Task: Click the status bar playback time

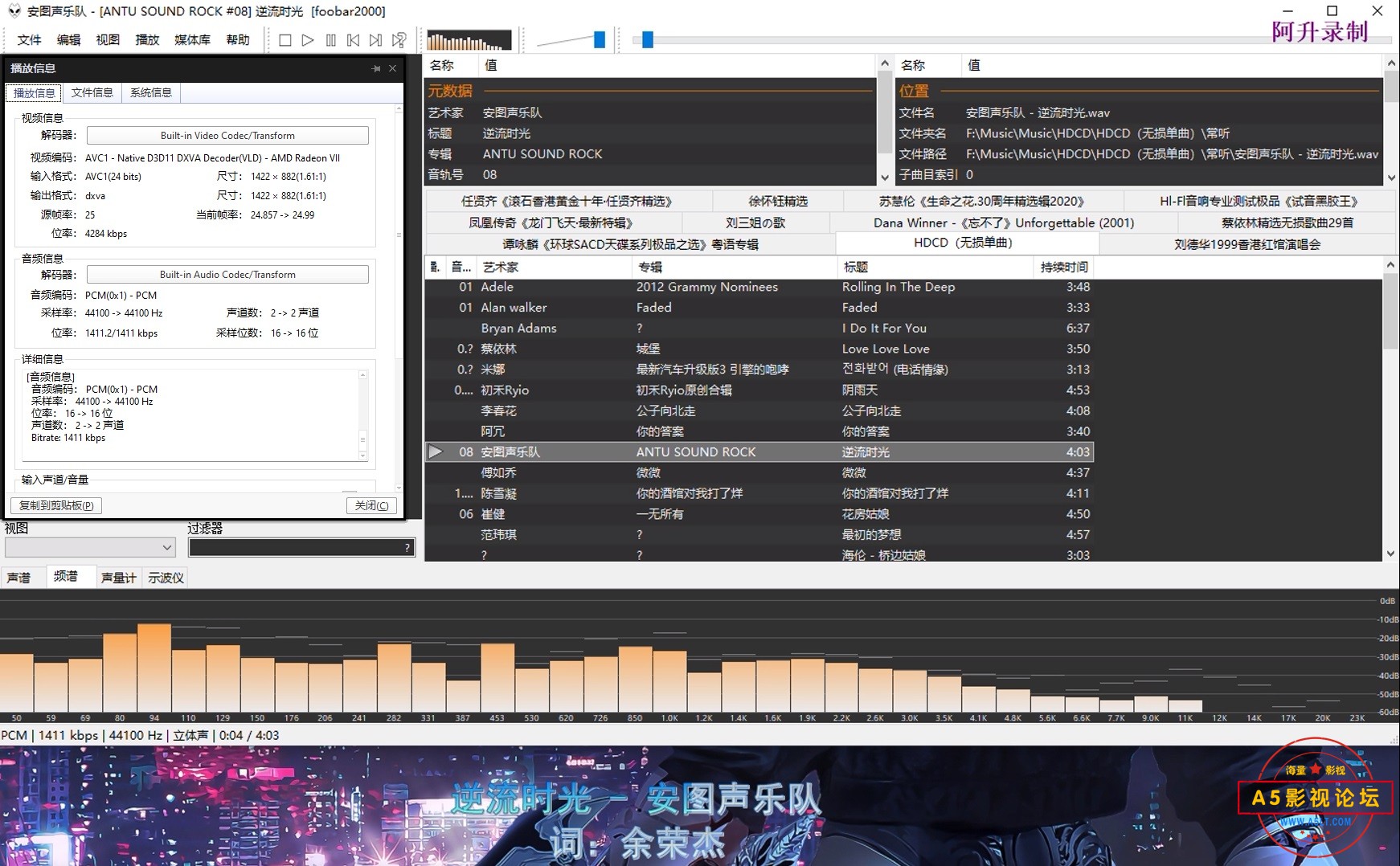Action: (x=248, y=736)
